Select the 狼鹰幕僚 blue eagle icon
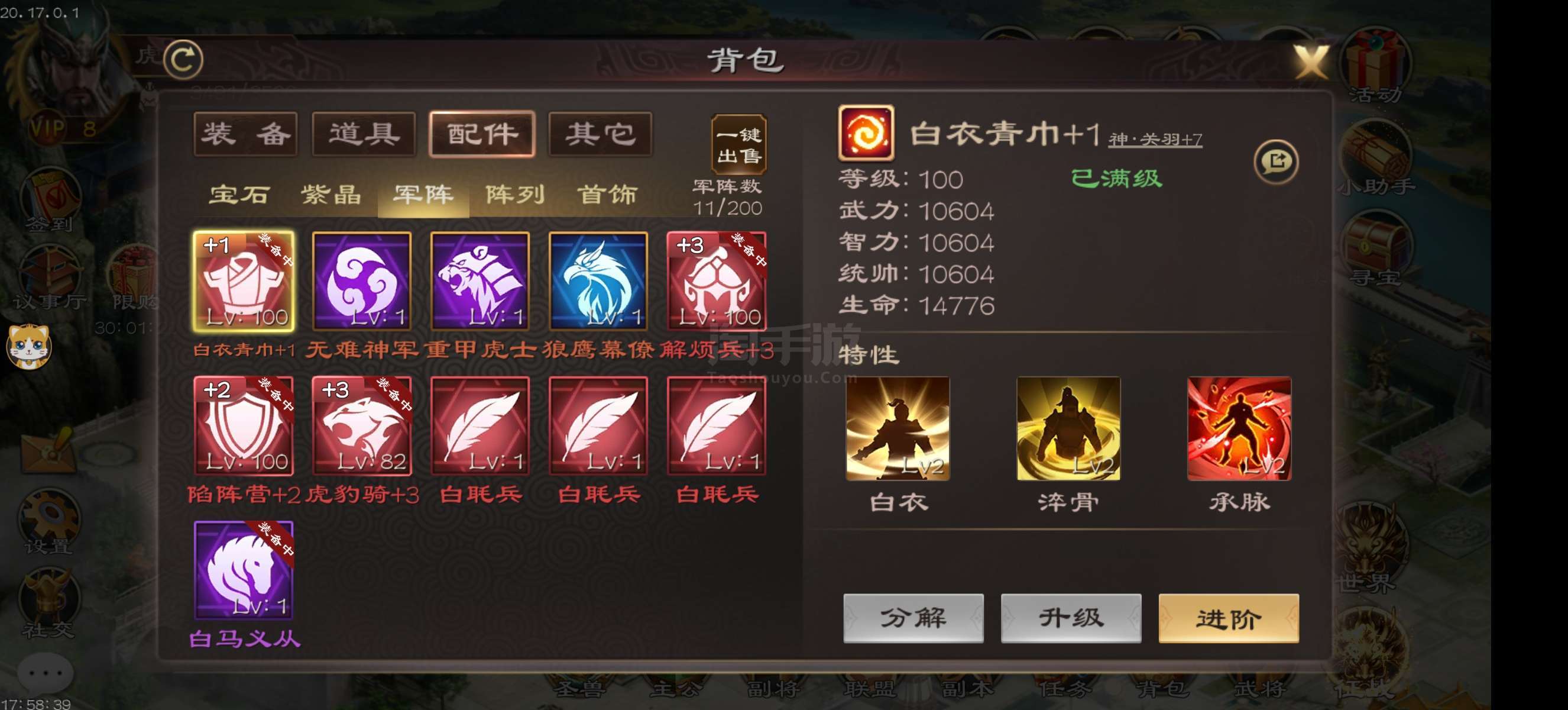The height and width of the screenshot is (710, 1568). 598,281
